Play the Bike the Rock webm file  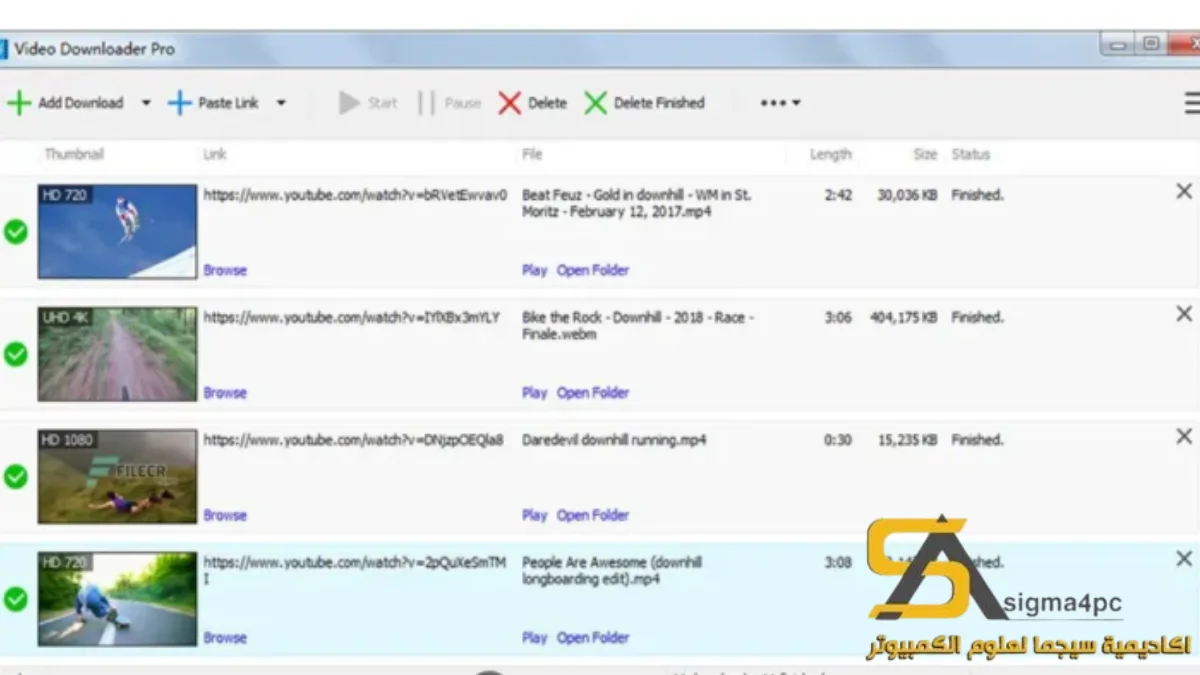[x=534, y=393]
